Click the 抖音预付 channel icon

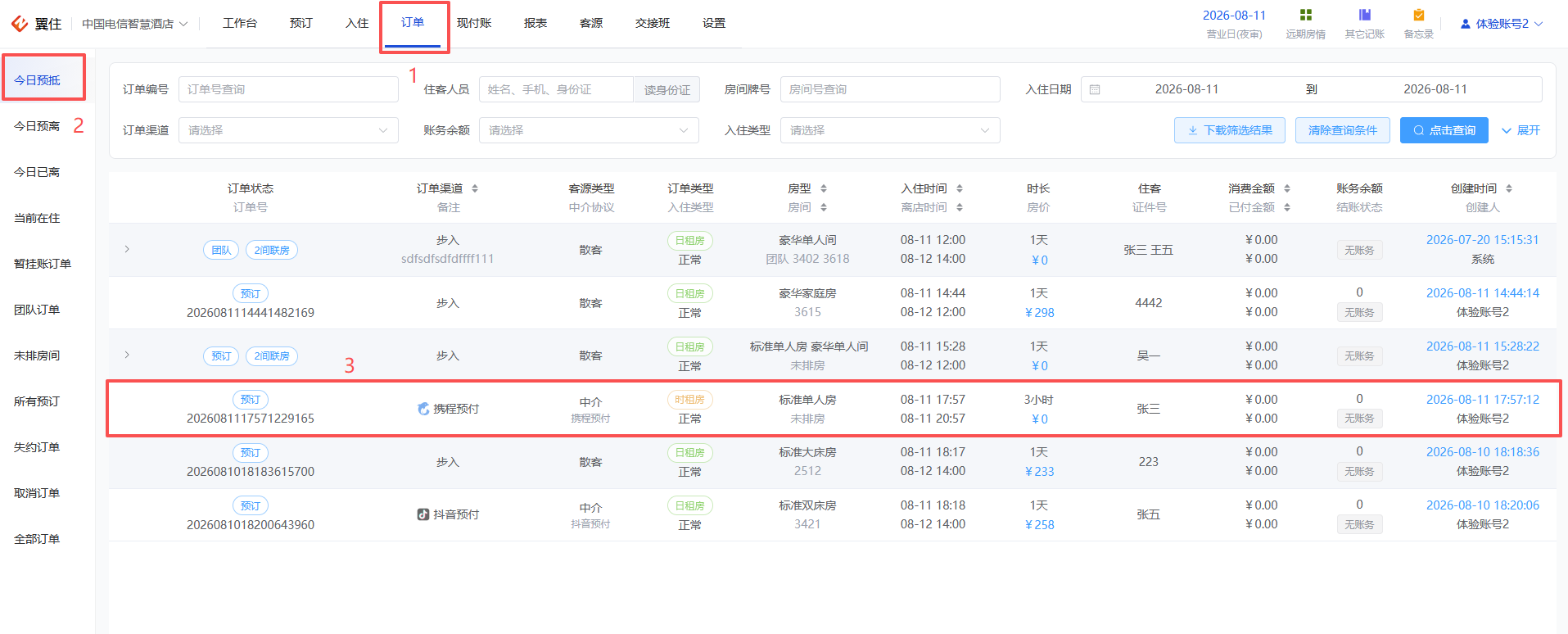pos(423,514)
